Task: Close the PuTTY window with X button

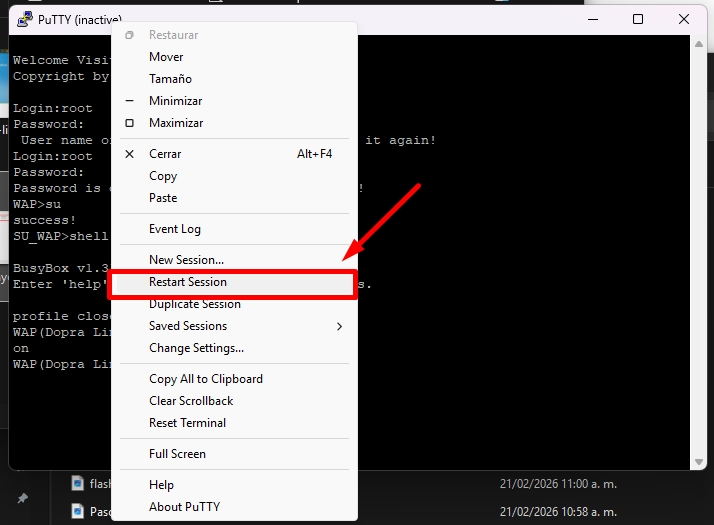Action: 684,19
